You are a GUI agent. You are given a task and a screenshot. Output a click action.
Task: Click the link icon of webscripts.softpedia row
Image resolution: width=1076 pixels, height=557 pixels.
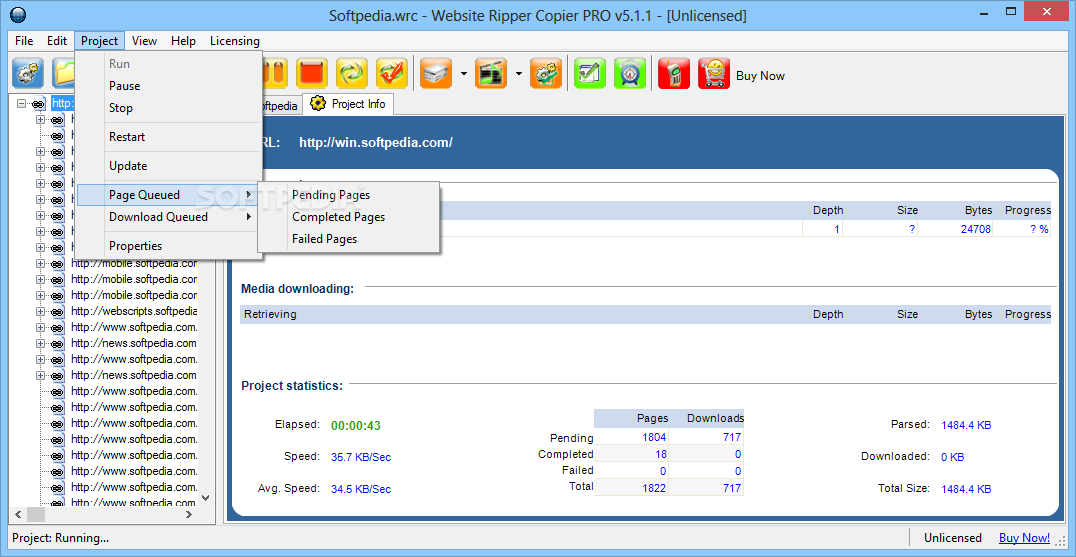[58, 311]
